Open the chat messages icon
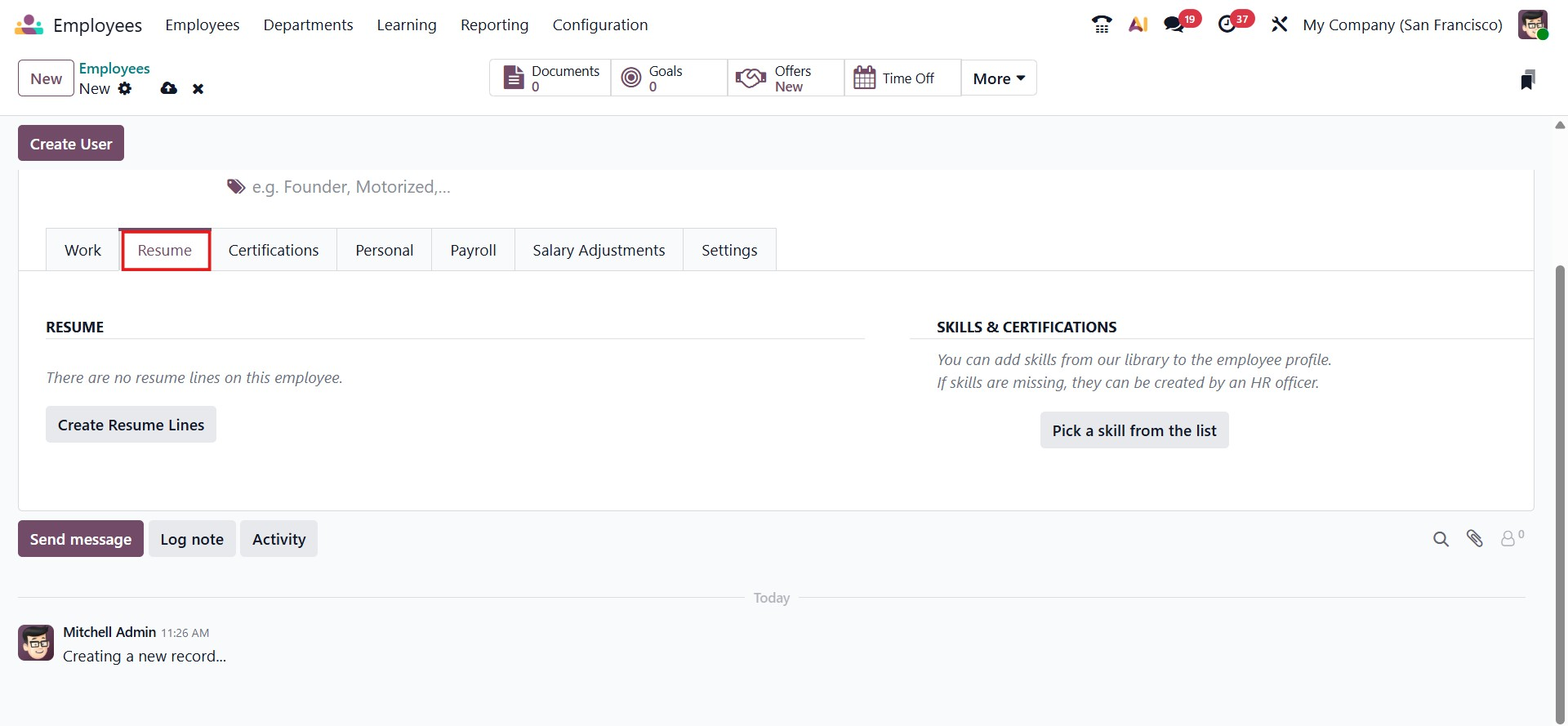Viewport: 1568px width, 726px height. tap(1174, 24)
